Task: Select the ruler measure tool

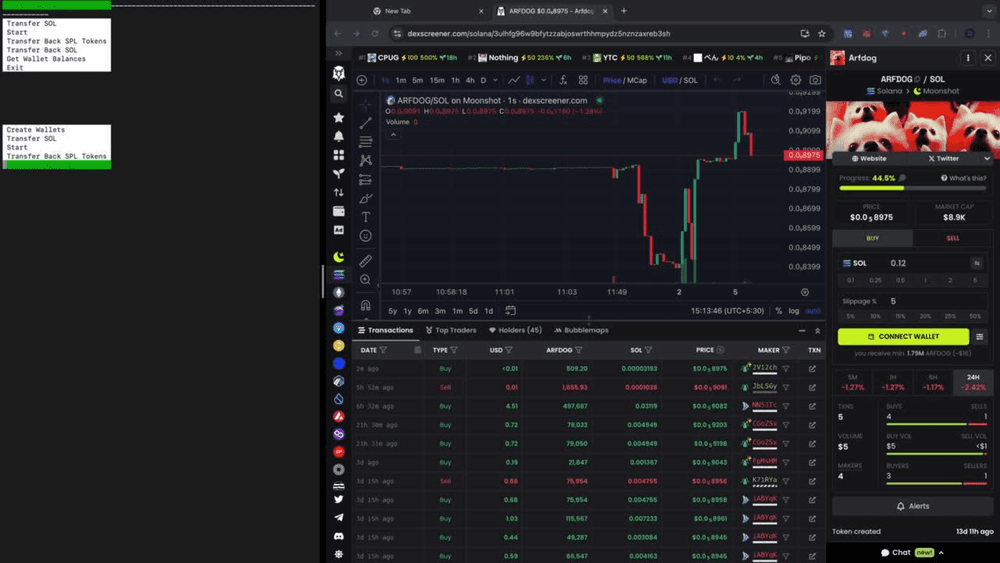Action: coord(365,261)
